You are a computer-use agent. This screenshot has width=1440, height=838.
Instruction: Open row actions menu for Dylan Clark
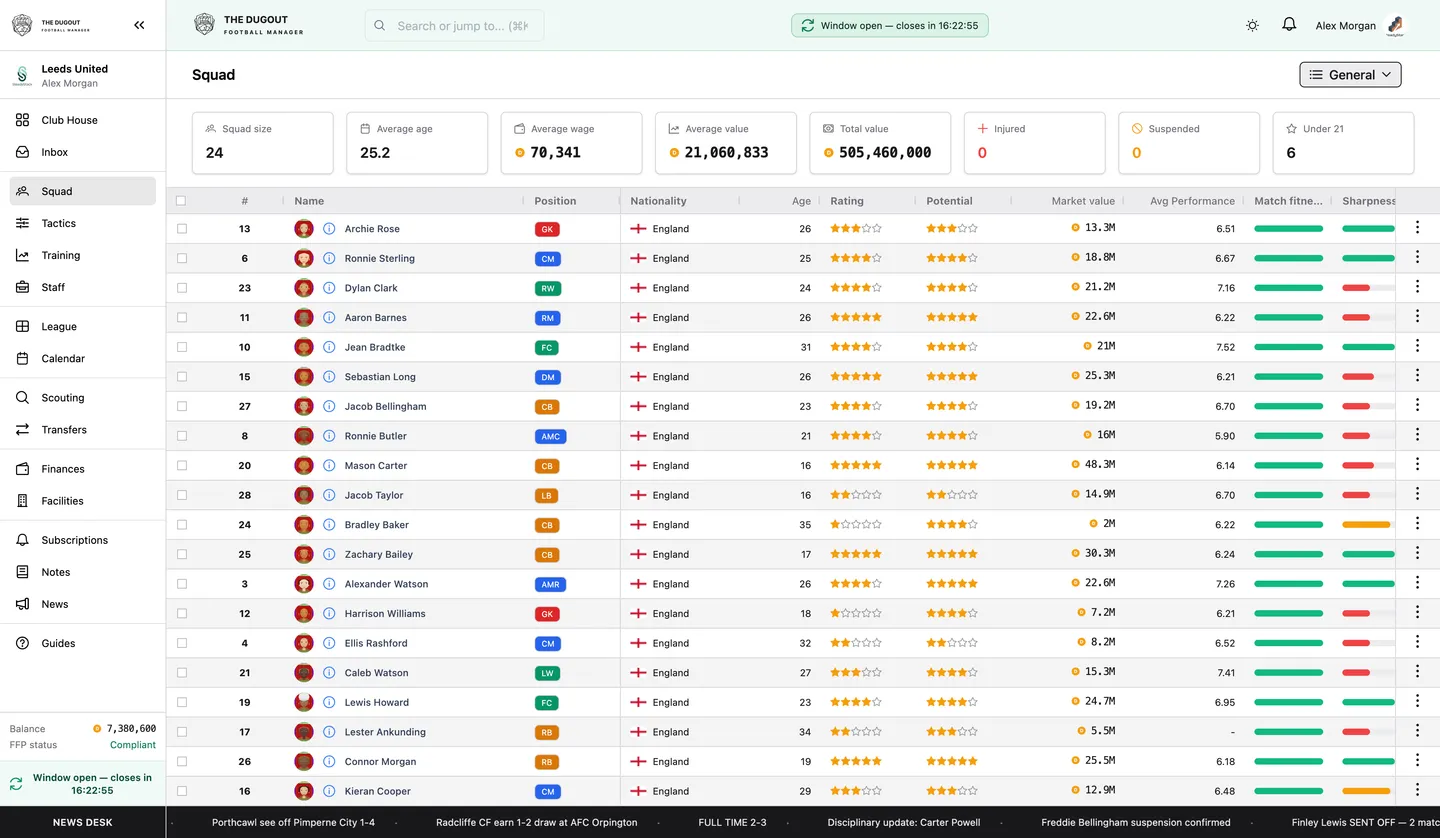coord(1417,287)
